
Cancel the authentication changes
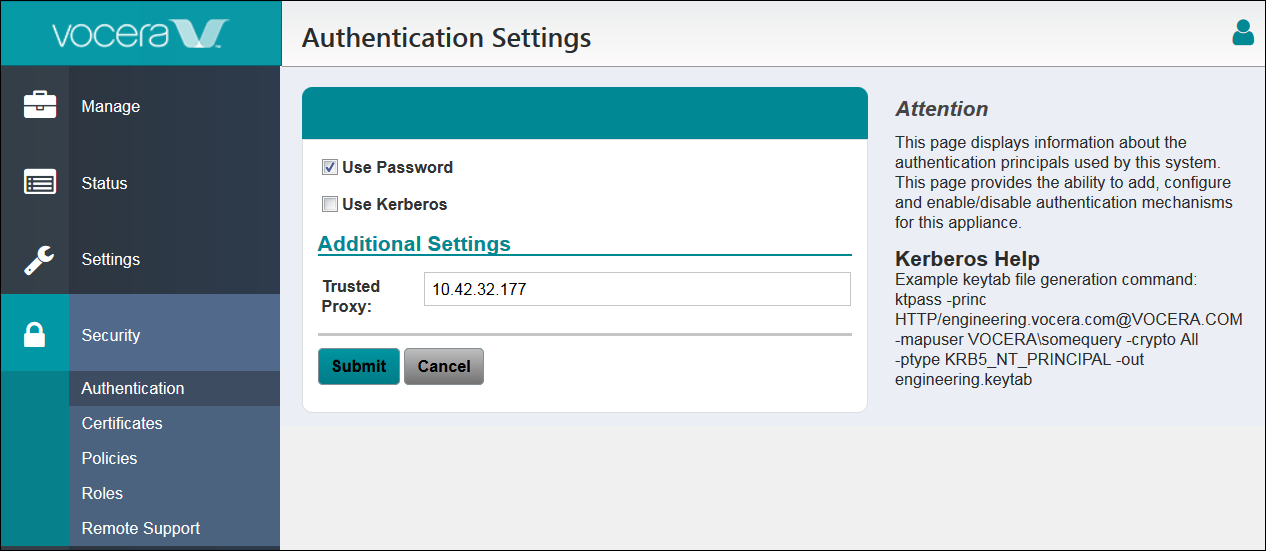[444, 366]
